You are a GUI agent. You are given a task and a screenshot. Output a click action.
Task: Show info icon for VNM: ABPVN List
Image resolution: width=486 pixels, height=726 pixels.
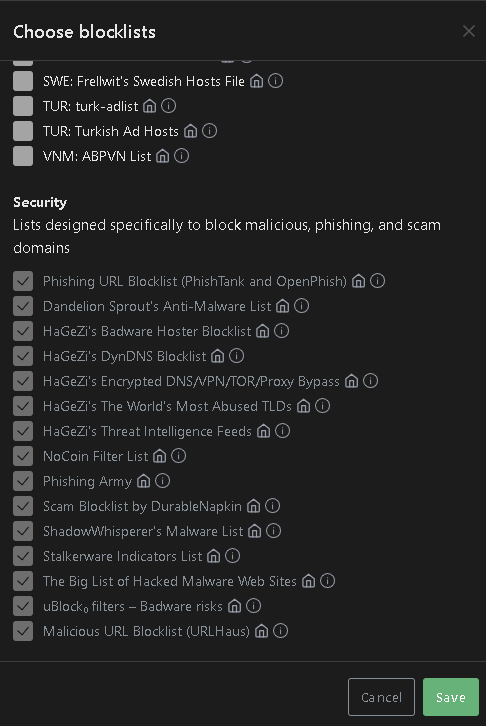pyautogui.click(x=181, y=156)
